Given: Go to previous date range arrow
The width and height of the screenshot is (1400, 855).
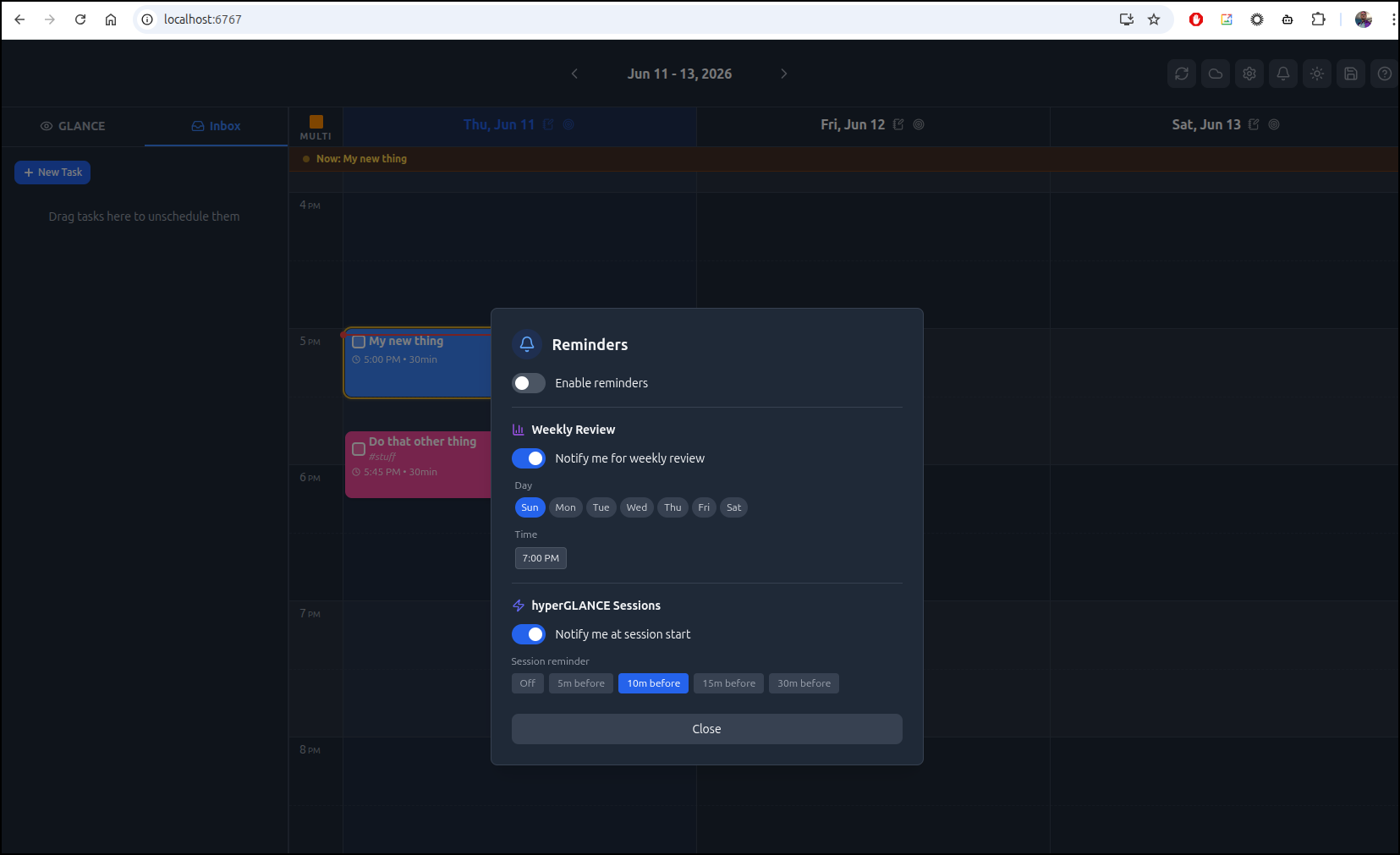Looking at the screenshot, I should [x=574, y=74].
